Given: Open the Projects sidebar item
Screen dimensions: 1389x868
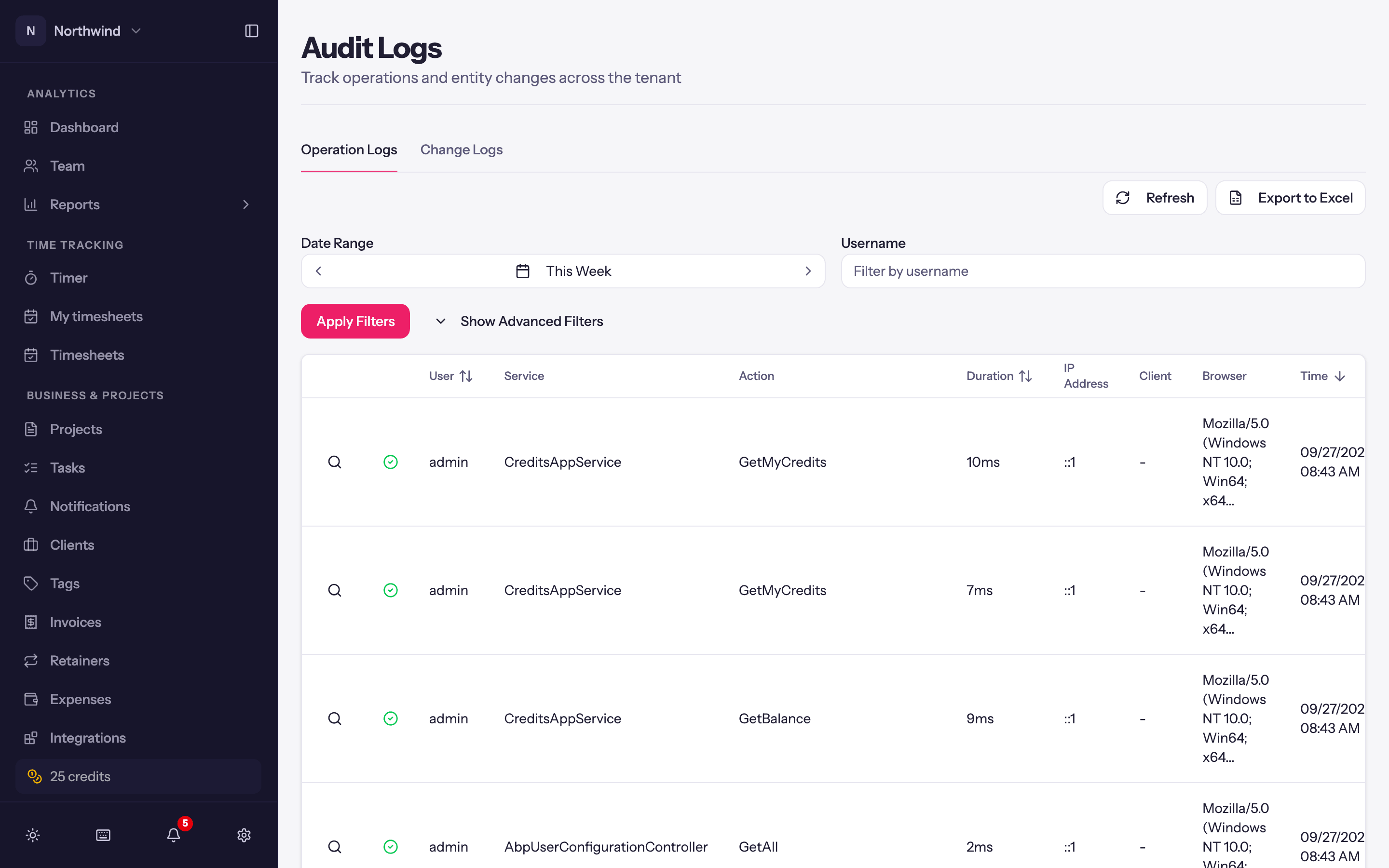Looking at the screenshot, I should click(138, 429).
